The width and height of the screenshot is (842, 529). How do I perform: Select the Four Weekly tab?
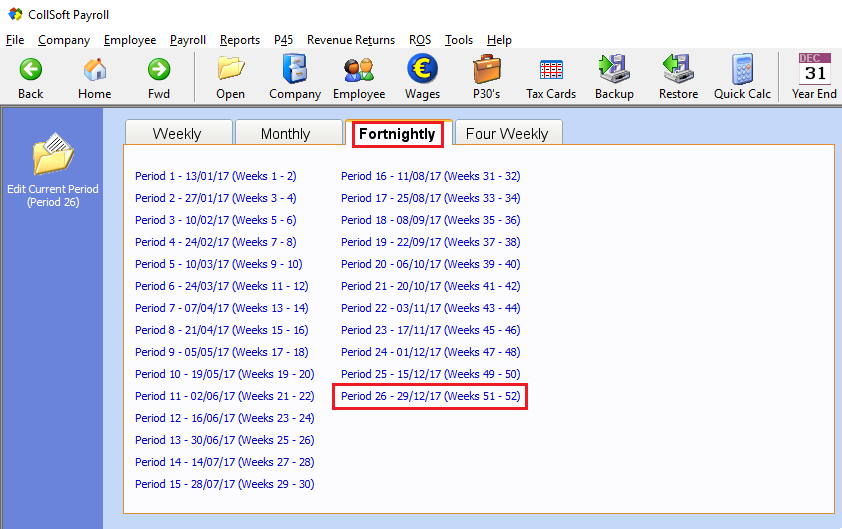click(x=507, y=134)
